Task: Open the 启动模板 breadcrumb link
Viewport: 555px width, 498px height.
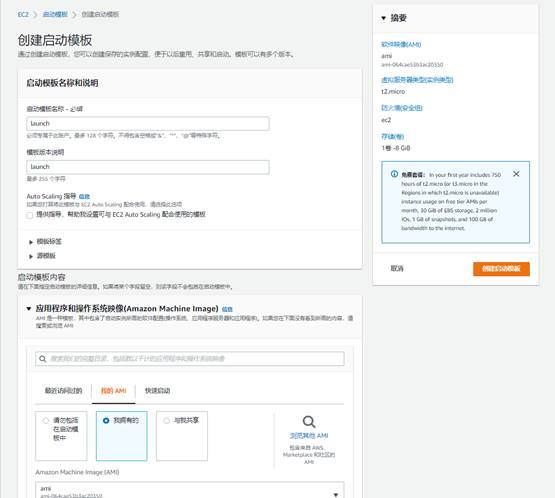Action: [x=55, y=15]
